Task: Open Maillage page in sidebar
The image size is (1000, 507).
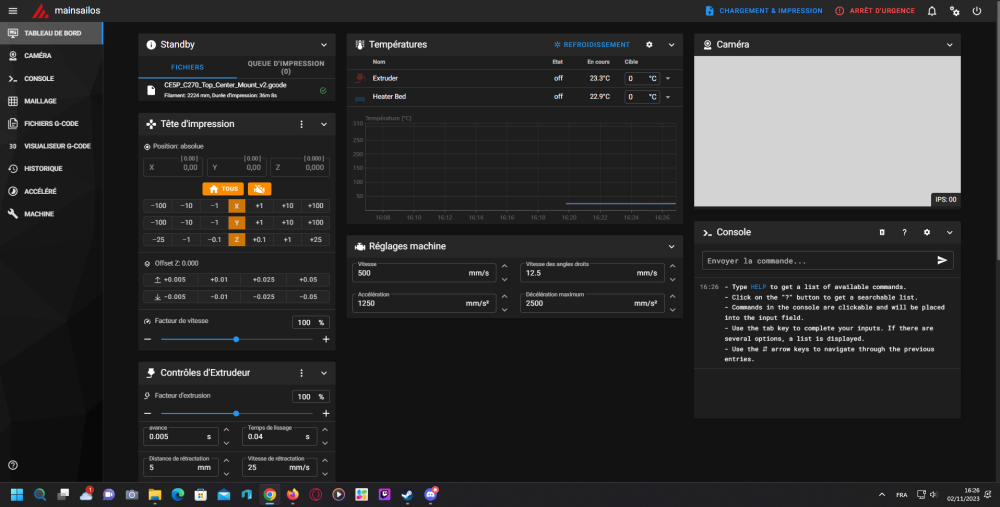Action: coord(51,101)
